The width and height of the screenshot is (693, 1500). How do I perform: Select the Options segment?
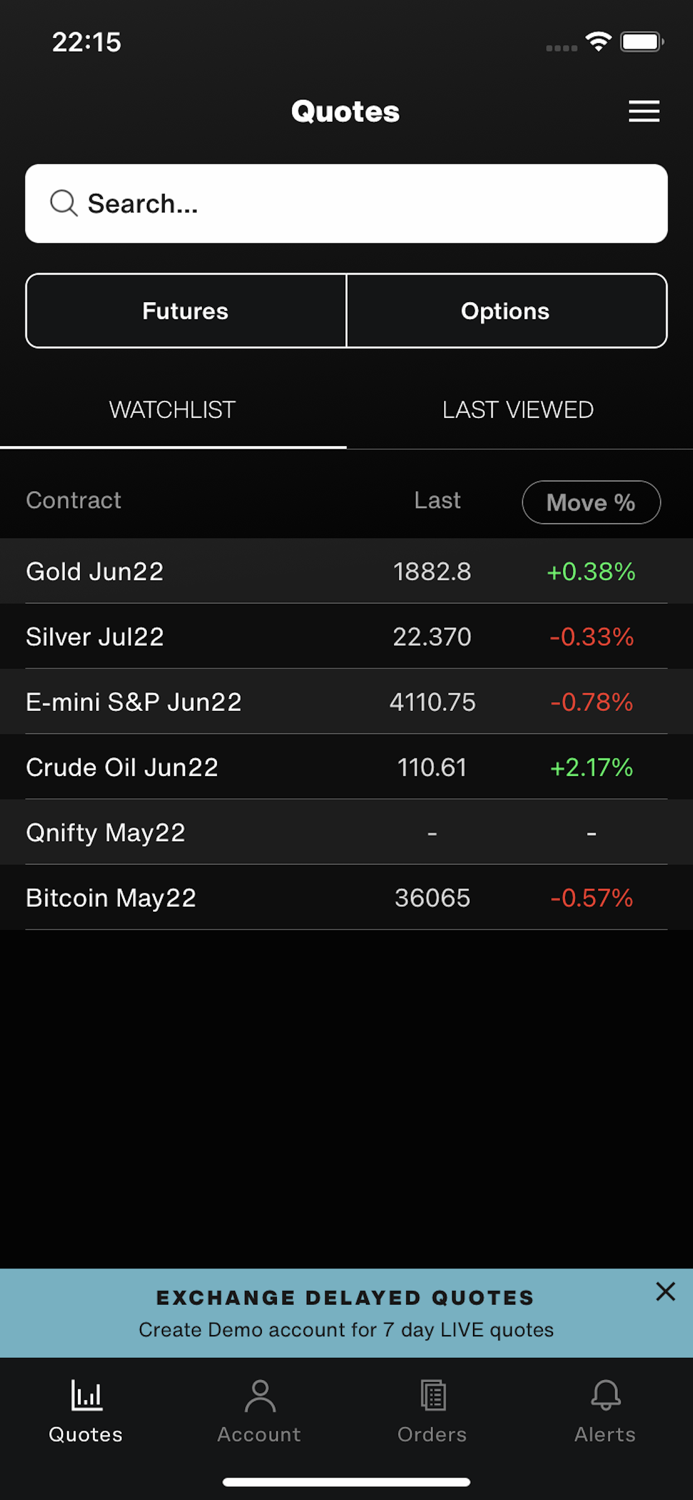[505, 311]
